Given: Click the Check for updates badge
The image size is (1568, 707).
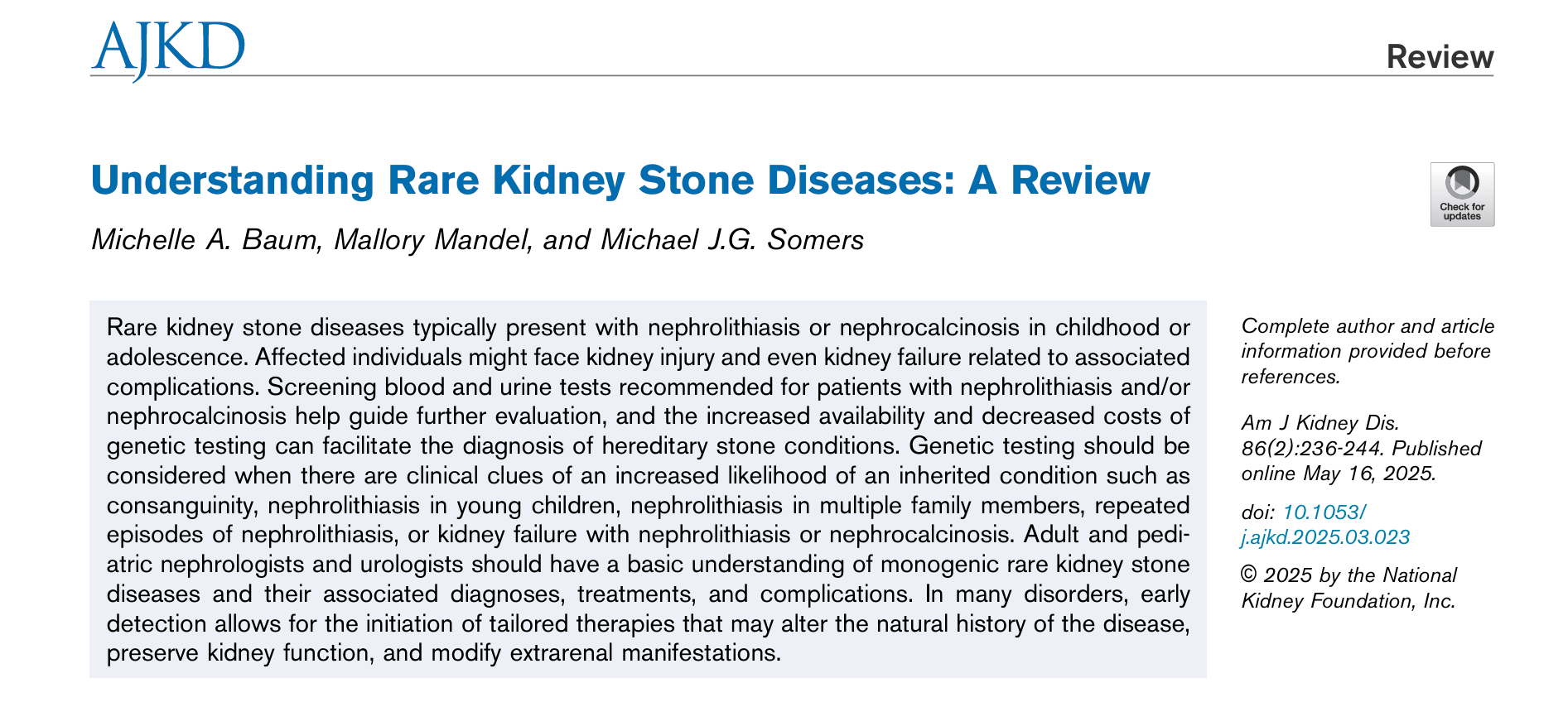Looking at the screenshot, I should coord(1462,195).
